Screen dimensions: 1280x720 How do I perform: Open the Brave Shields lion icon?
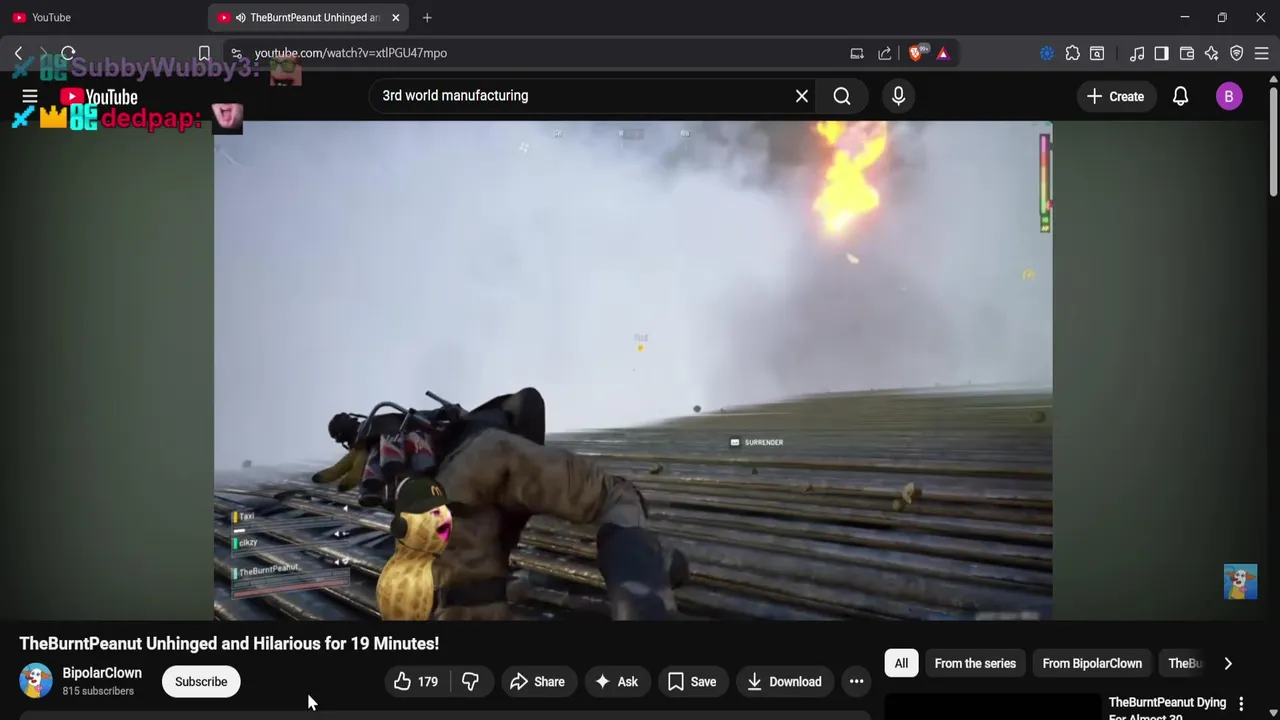[x=916, y=53]
